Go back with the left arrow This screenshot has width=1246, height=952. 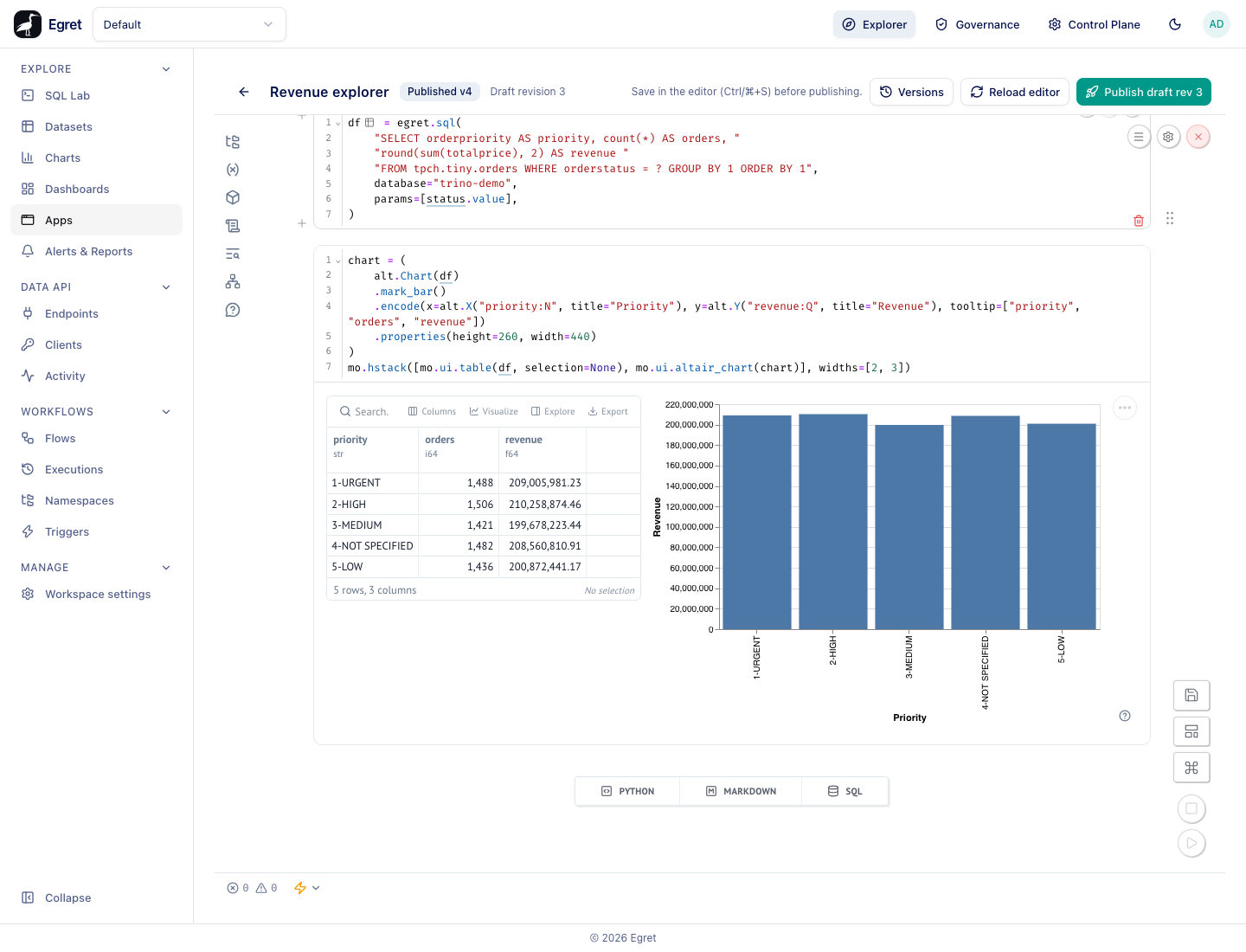tap(244, 92)
